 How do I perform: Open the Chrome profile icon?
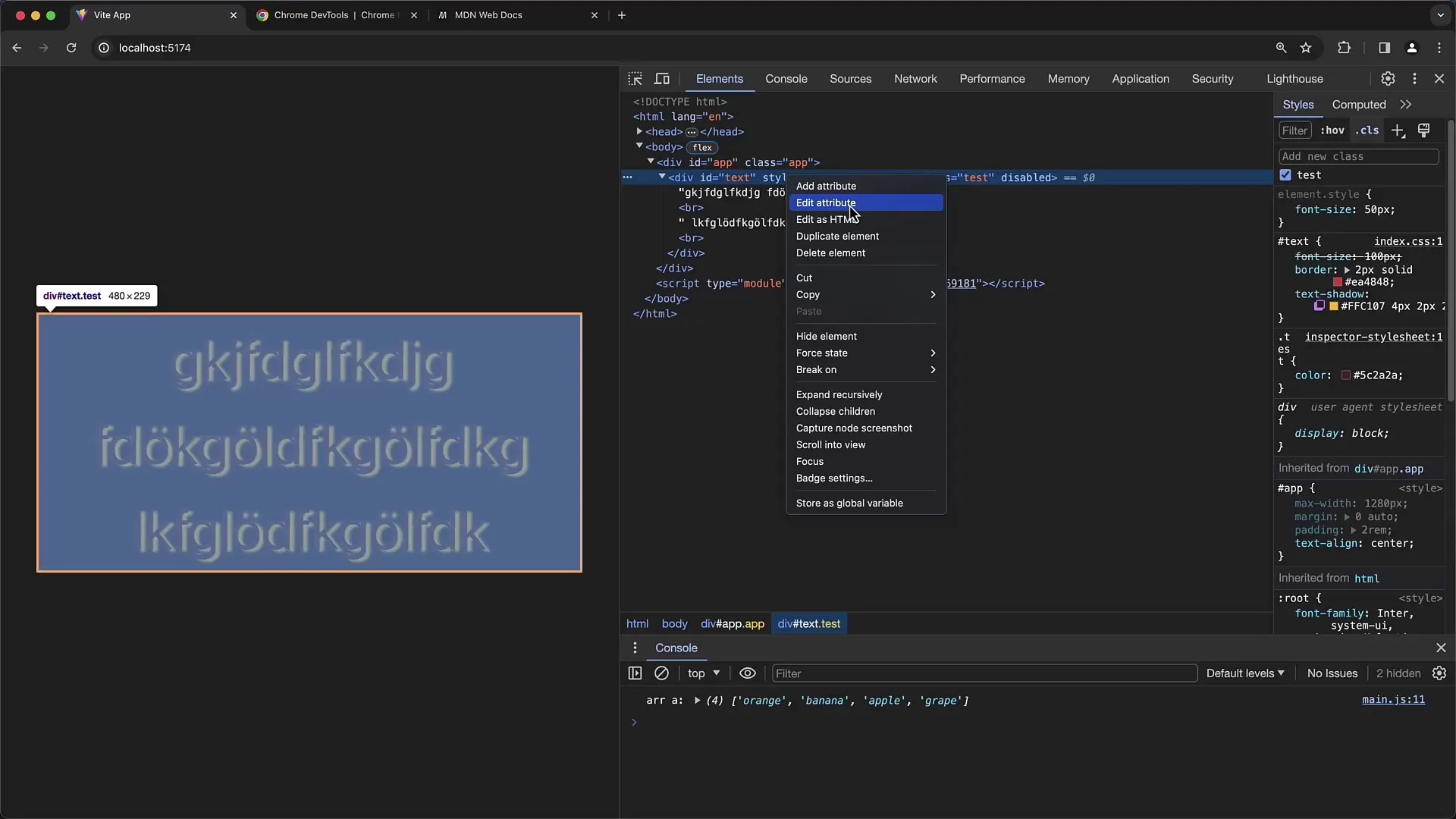tap(1411, 48)
